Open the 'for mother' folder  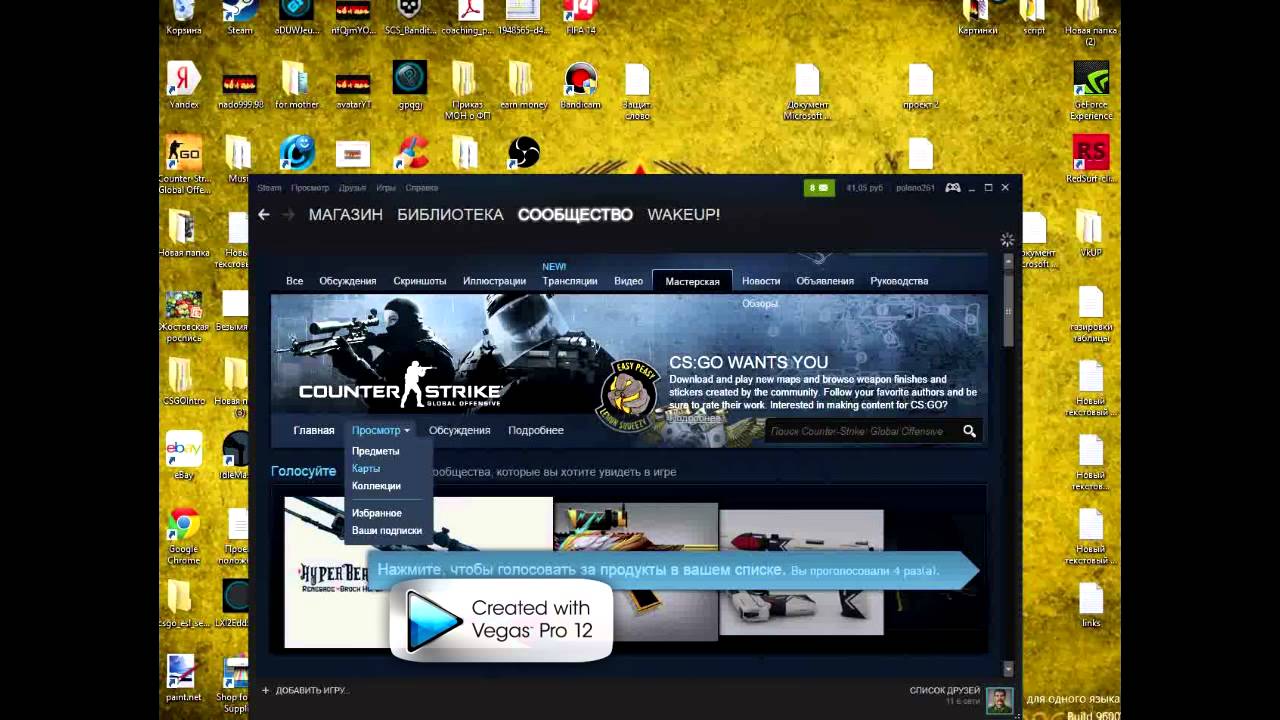pyautogui.click(x=296, y=85)
